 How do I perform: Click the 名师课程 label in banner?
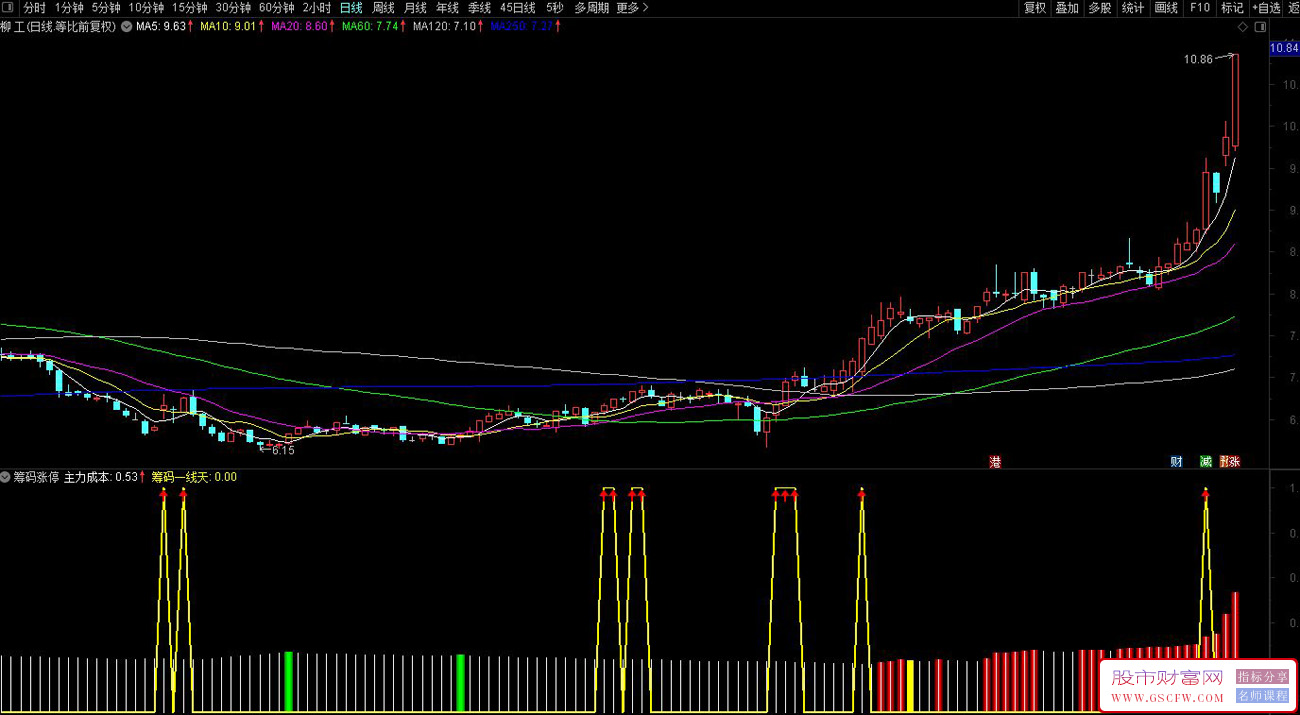(1262, 695)
